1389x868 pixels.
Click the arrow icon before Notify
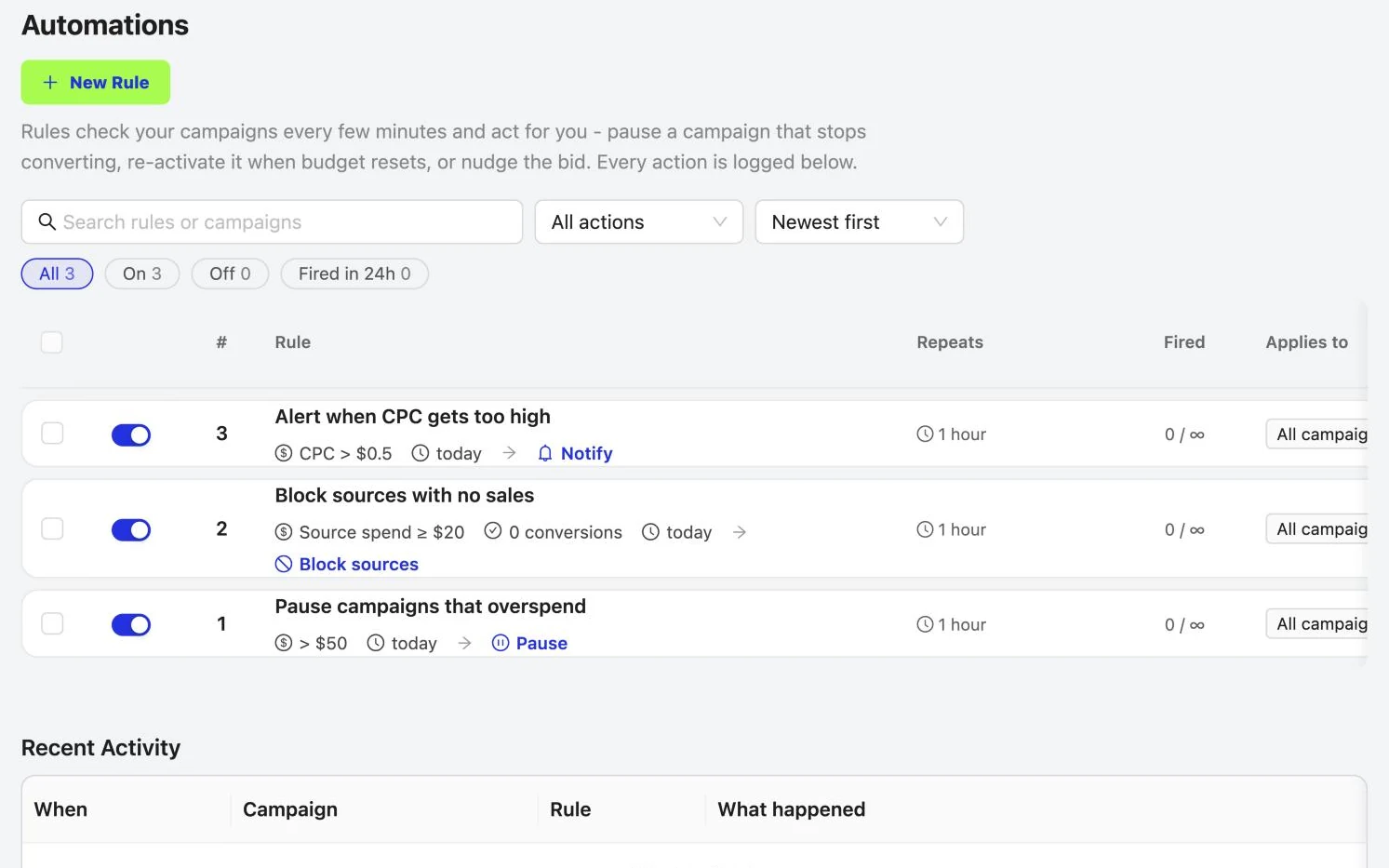tap(509, 453)
